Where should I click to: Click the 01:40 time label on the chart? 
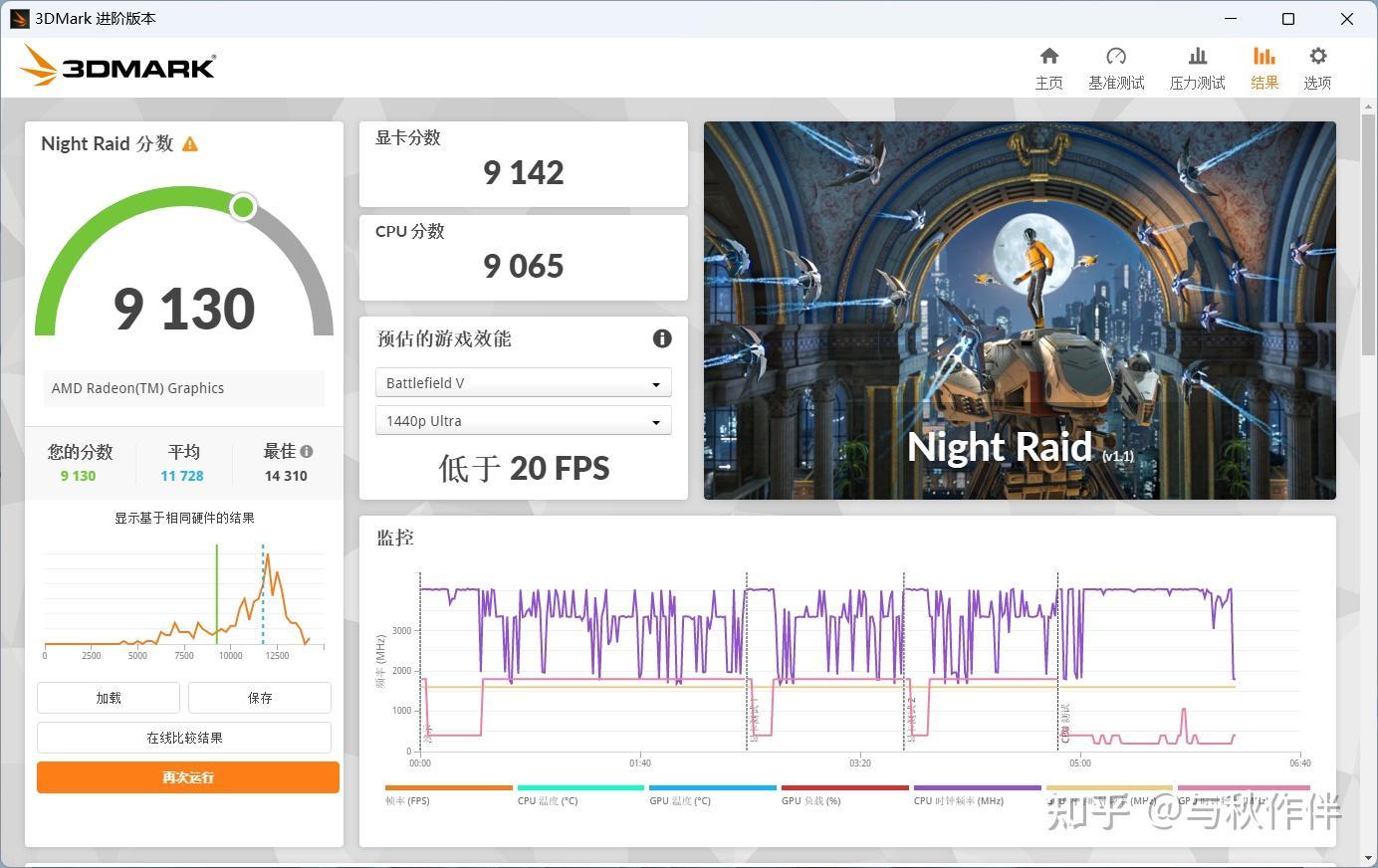640,763
